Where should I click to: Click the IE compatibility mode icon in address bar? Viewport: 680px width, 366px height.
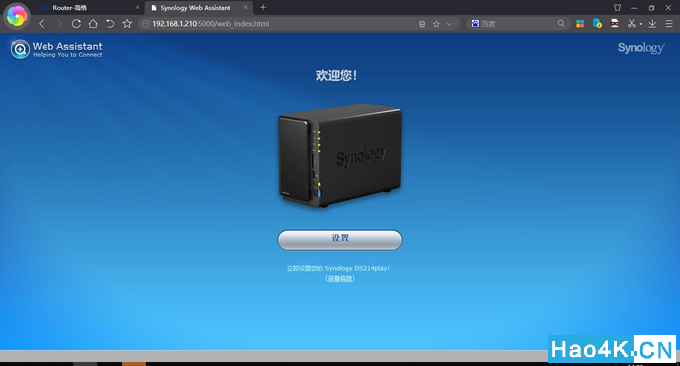pos(422,24)
